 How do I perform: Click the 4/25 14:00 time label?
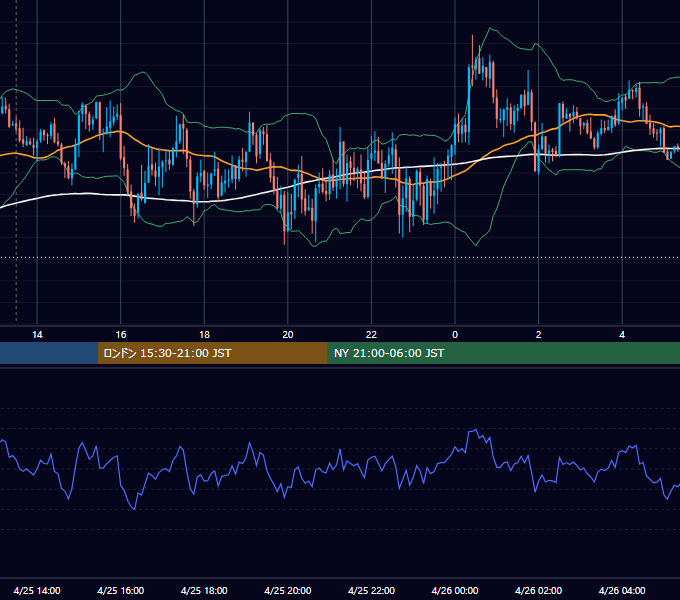(37, 590)
